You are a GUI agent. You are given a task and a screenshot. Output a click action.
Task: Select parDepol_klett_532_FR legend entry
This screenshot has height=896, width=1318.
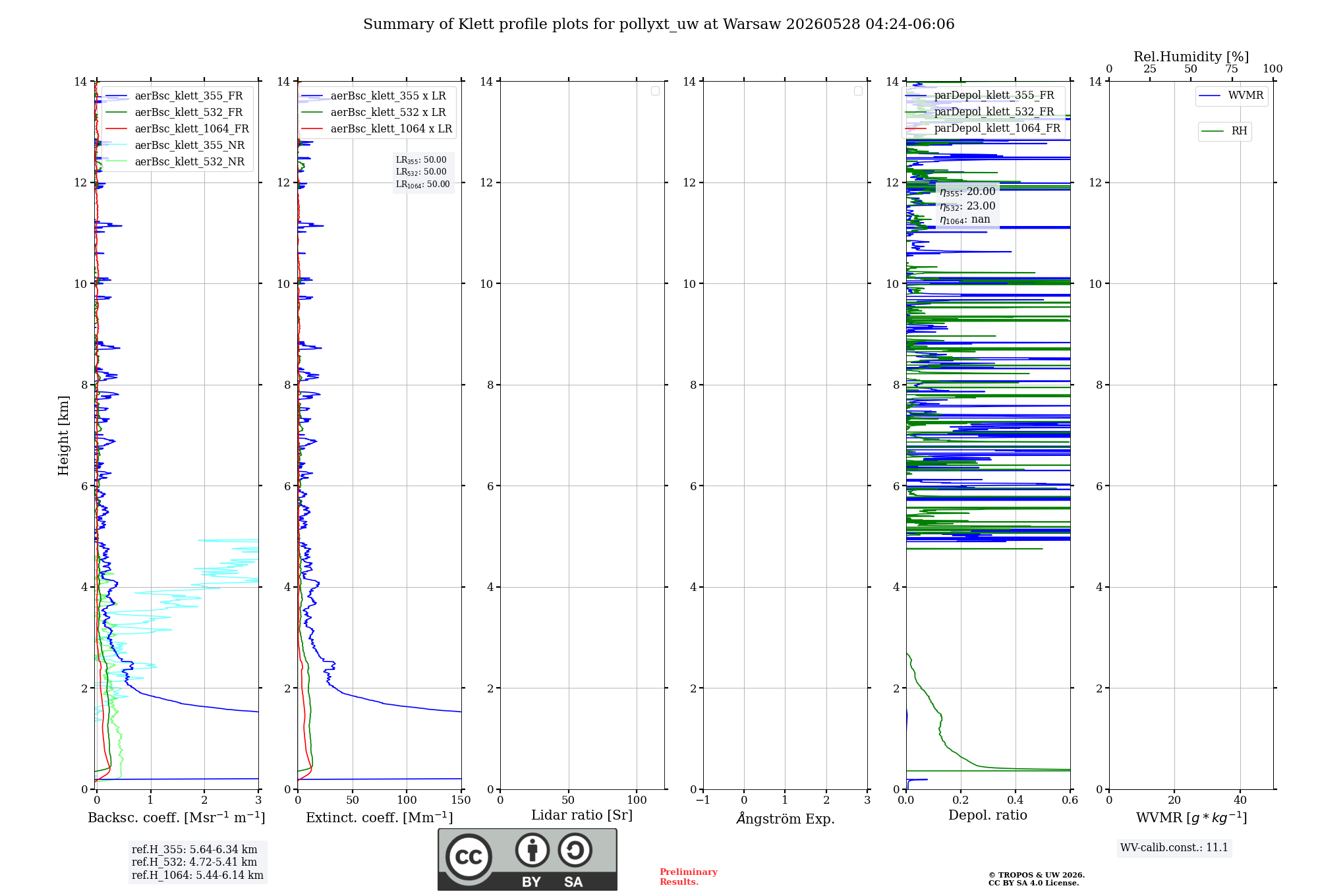tap(980, 111)
